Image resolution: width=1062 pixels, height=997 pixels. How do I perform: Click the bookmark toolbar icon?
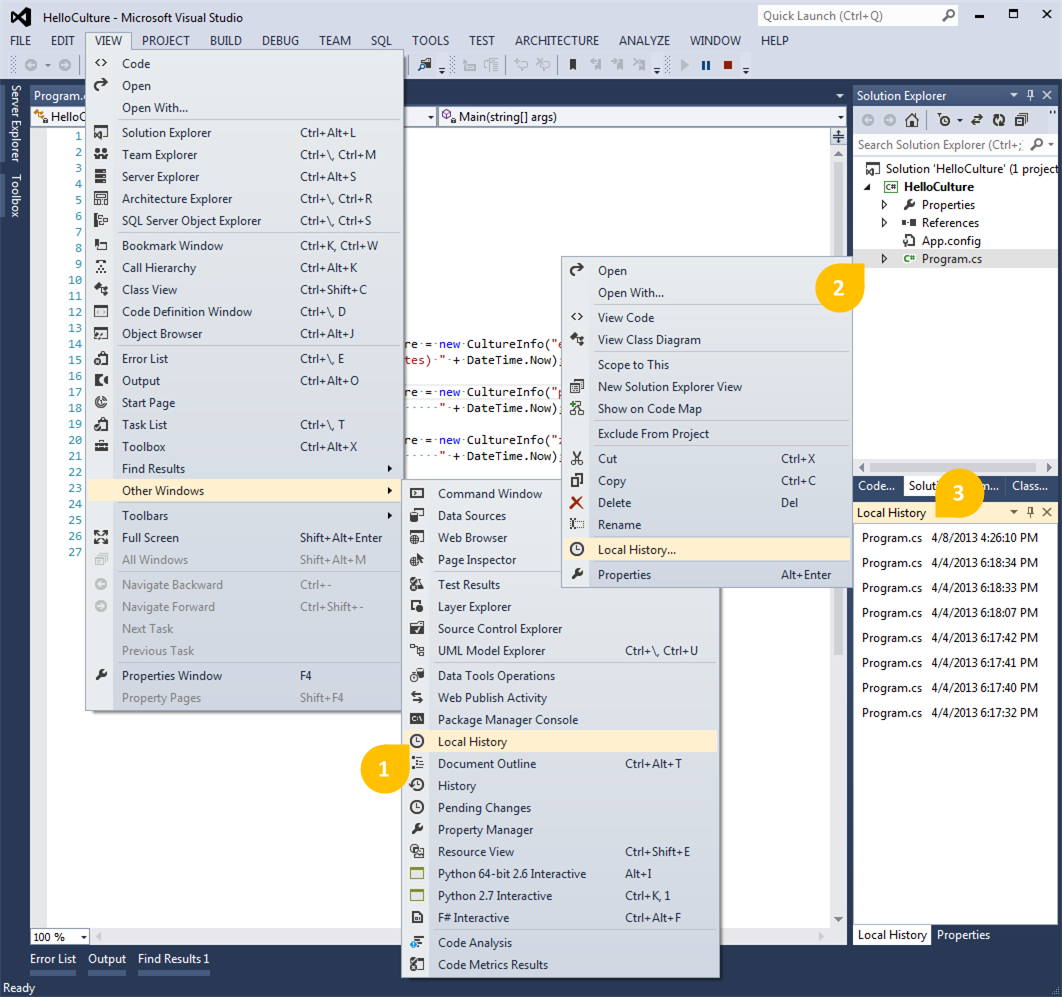coord(573,64)
